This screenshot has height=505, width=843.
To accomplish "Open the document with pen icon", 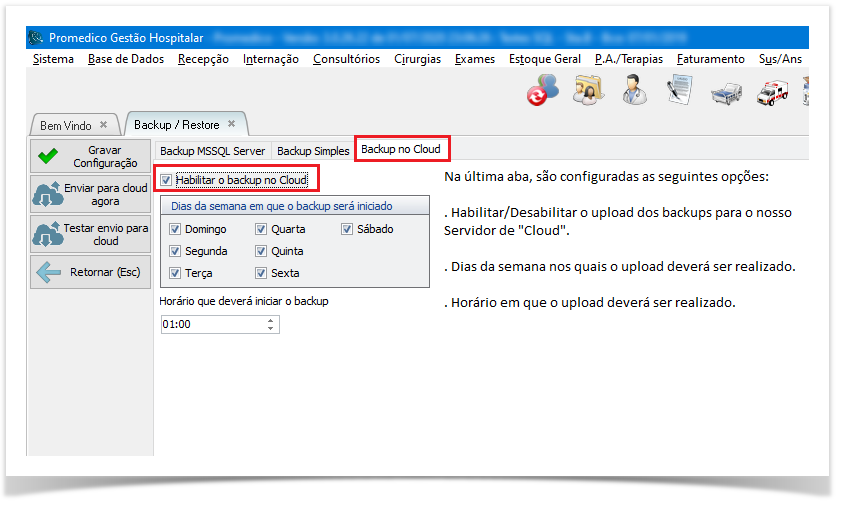I will tap(680, 91).
